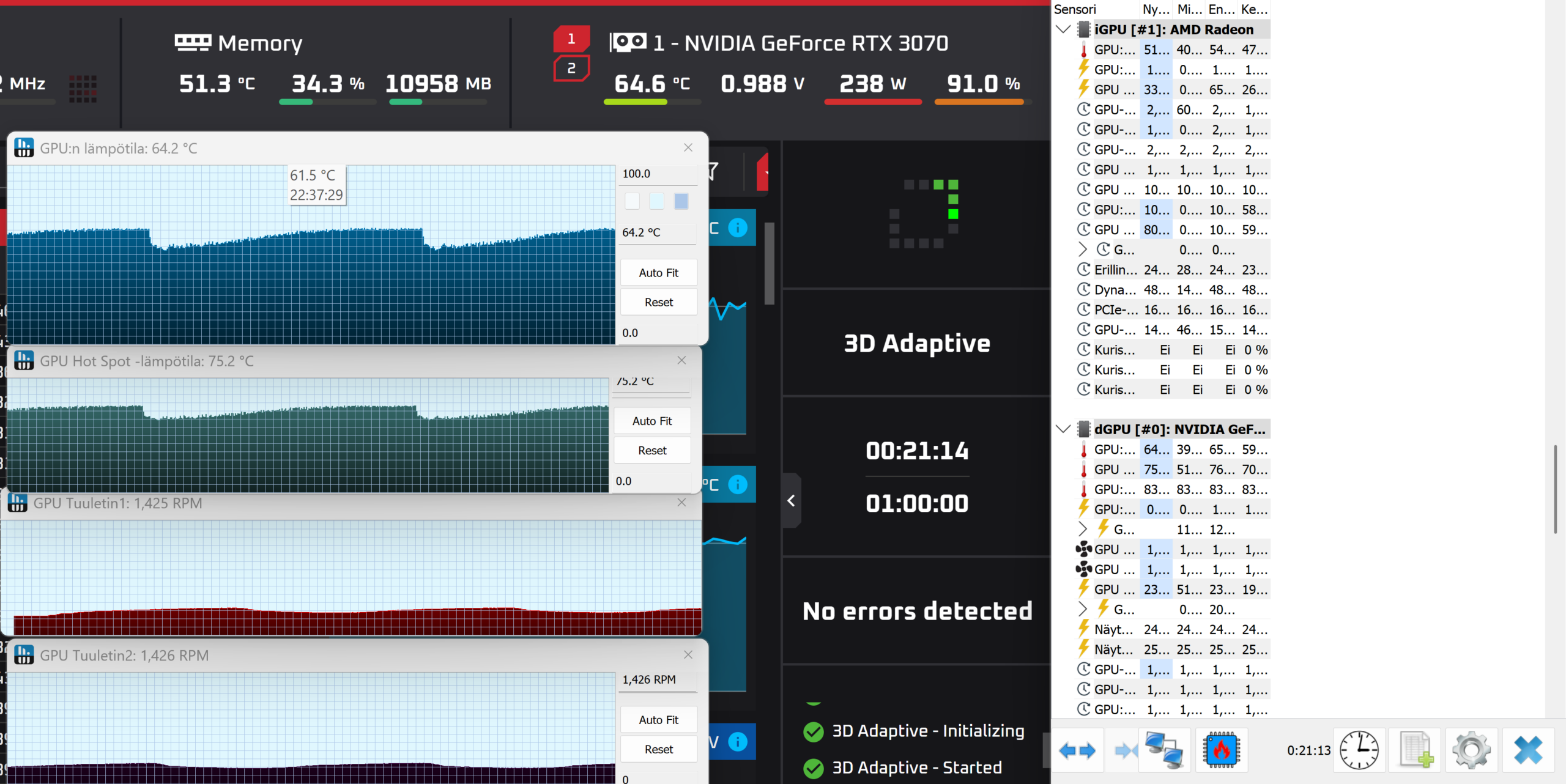The image size is (1566, 784).
Task: Select GPU 1 in the OCCT GPU selector
Action: 571,39
